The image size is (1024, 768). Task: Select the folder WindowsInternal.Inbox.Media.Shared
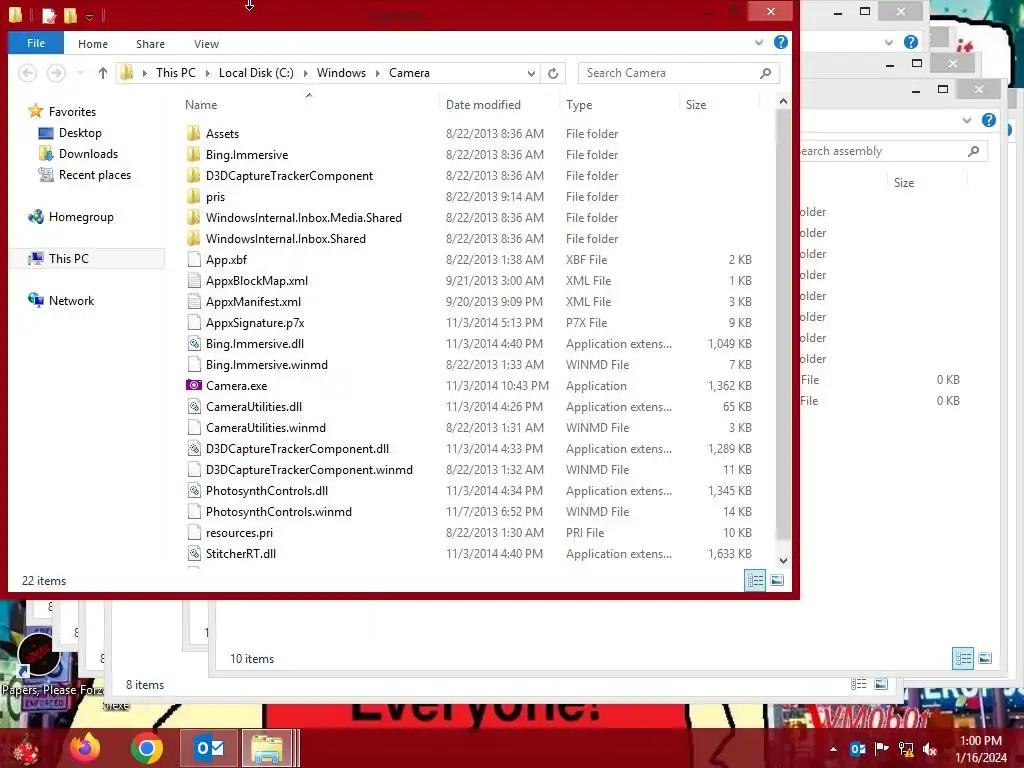tap(304, 217)
